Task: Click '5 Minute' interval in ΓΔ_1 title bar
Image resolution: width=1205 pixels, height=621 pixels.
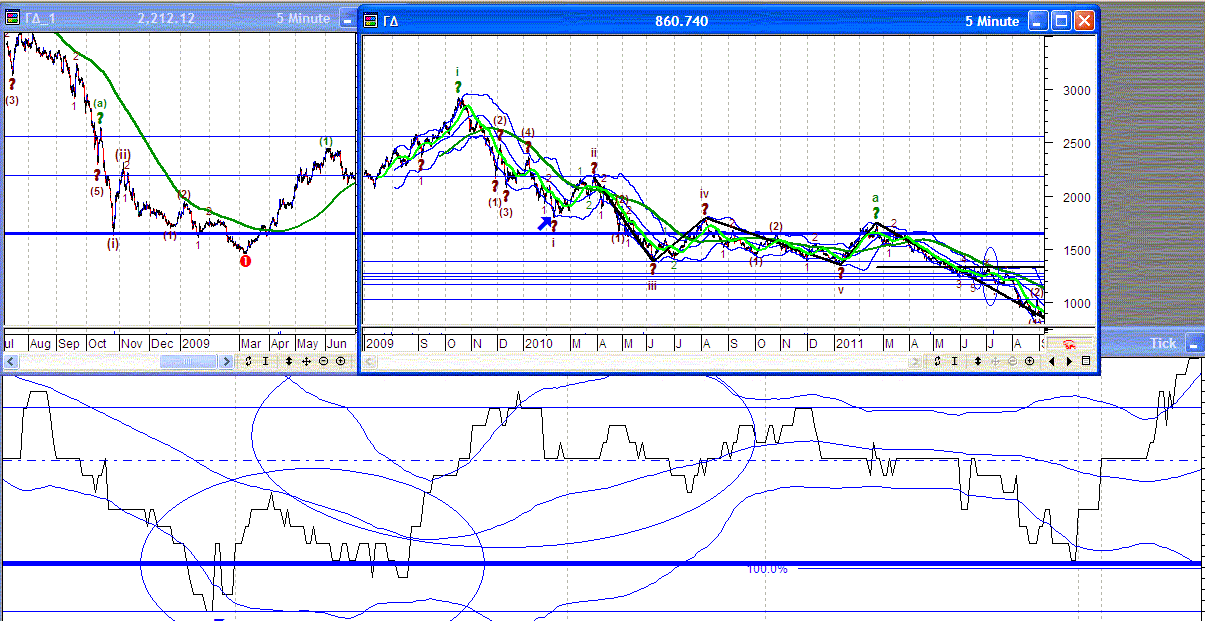Action: coord(304,20)
